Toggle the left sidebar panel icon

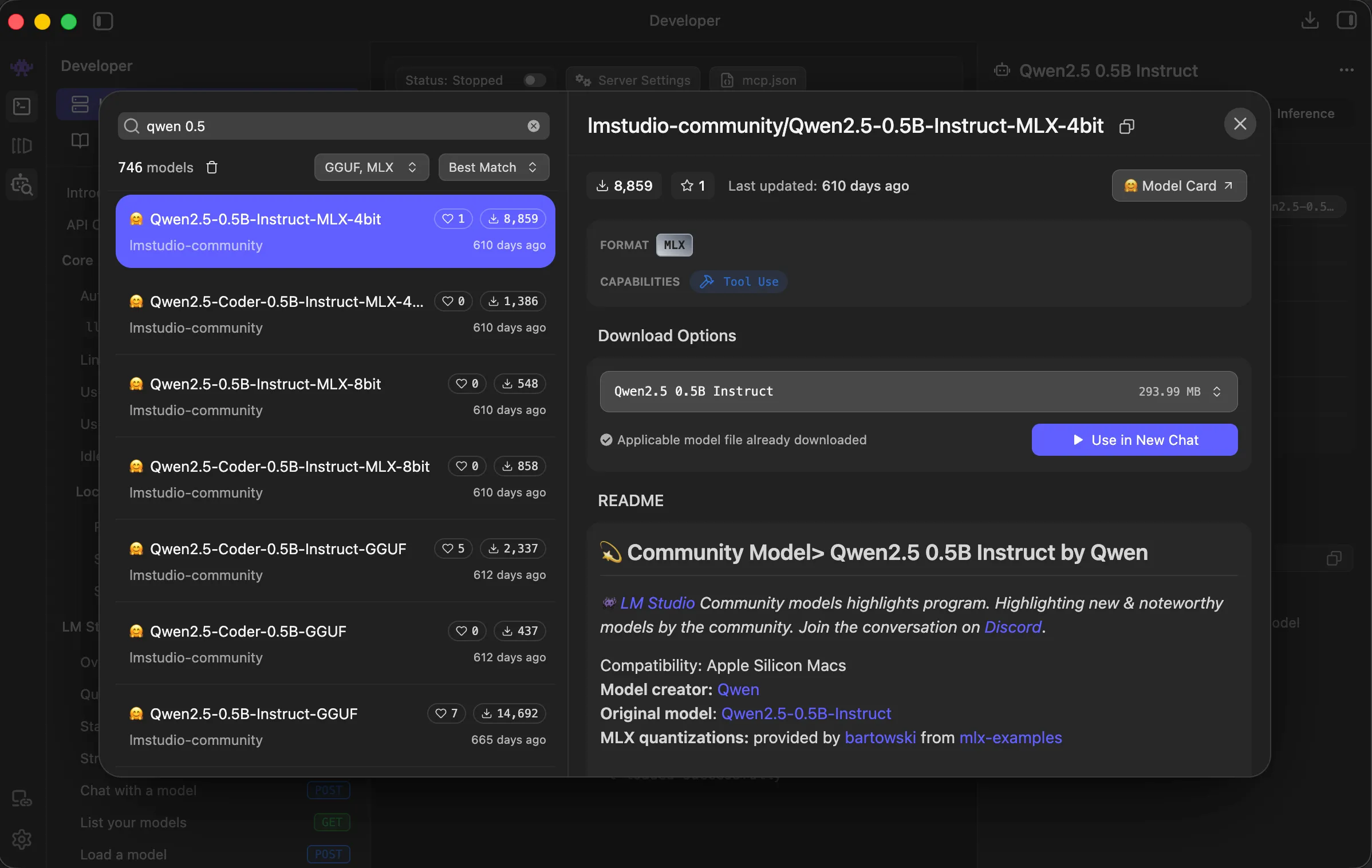(103, 22)
